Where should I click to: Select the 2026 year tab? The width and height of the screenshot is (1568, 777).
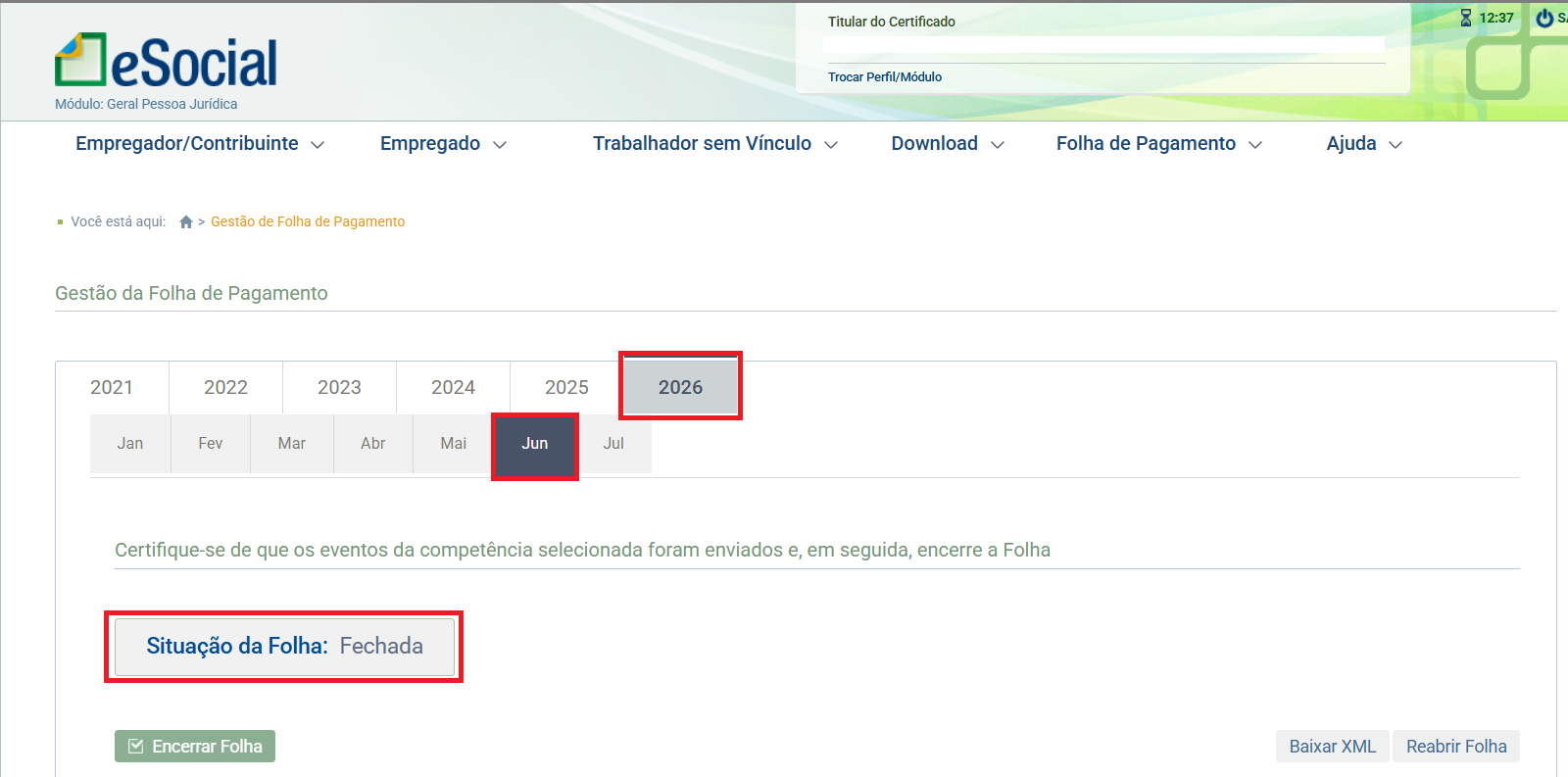[x=680, y=387]
